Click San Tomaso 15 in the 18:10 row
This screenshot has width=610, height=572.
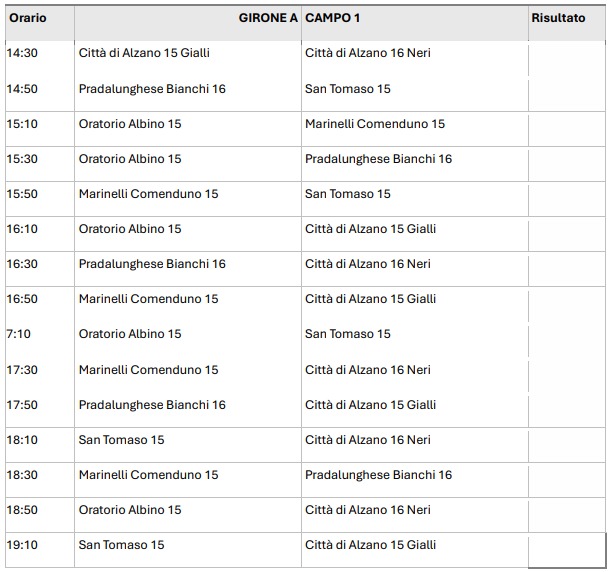[x=121, y=440]
